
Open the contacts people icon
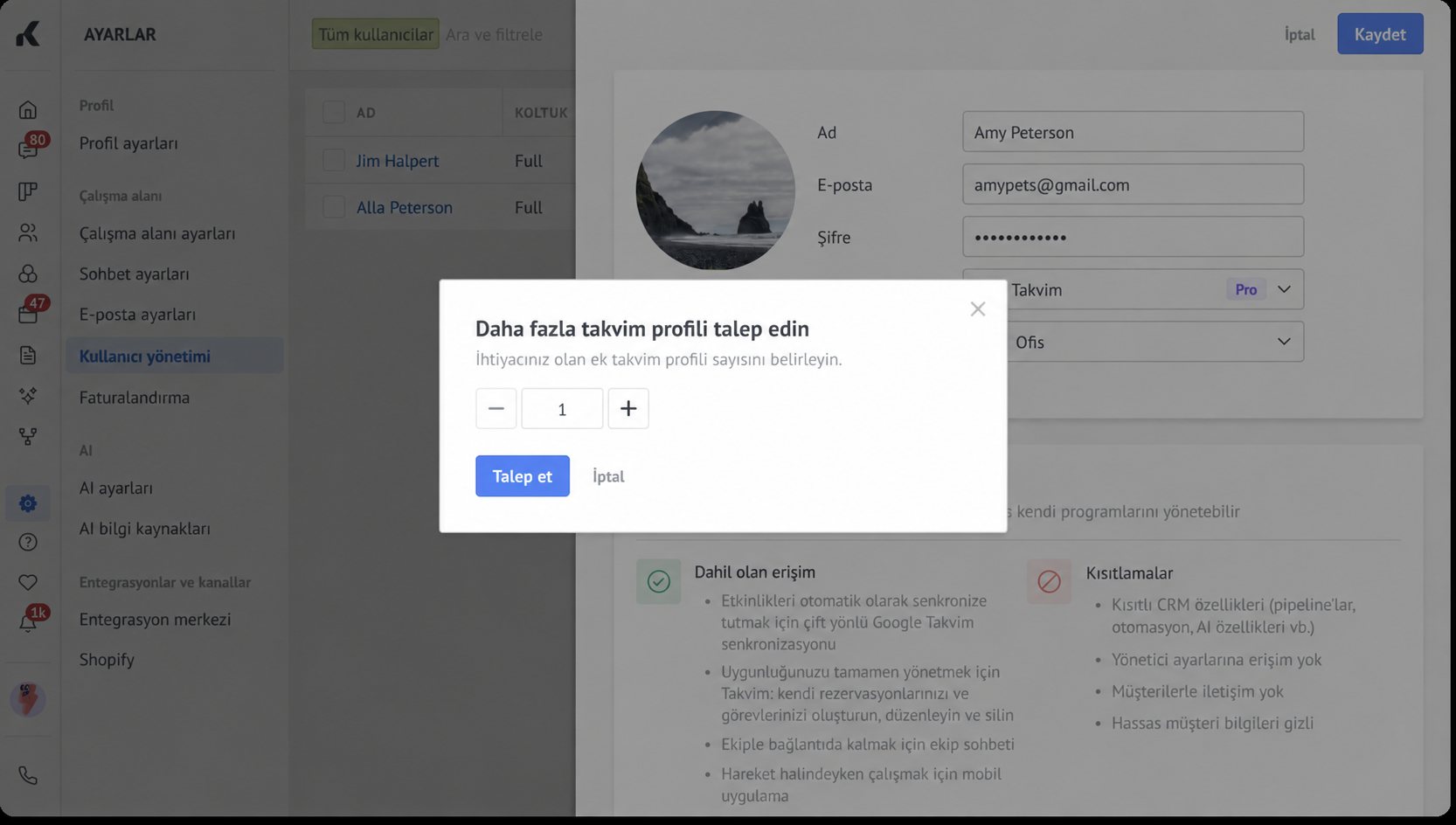click(28, 232)
